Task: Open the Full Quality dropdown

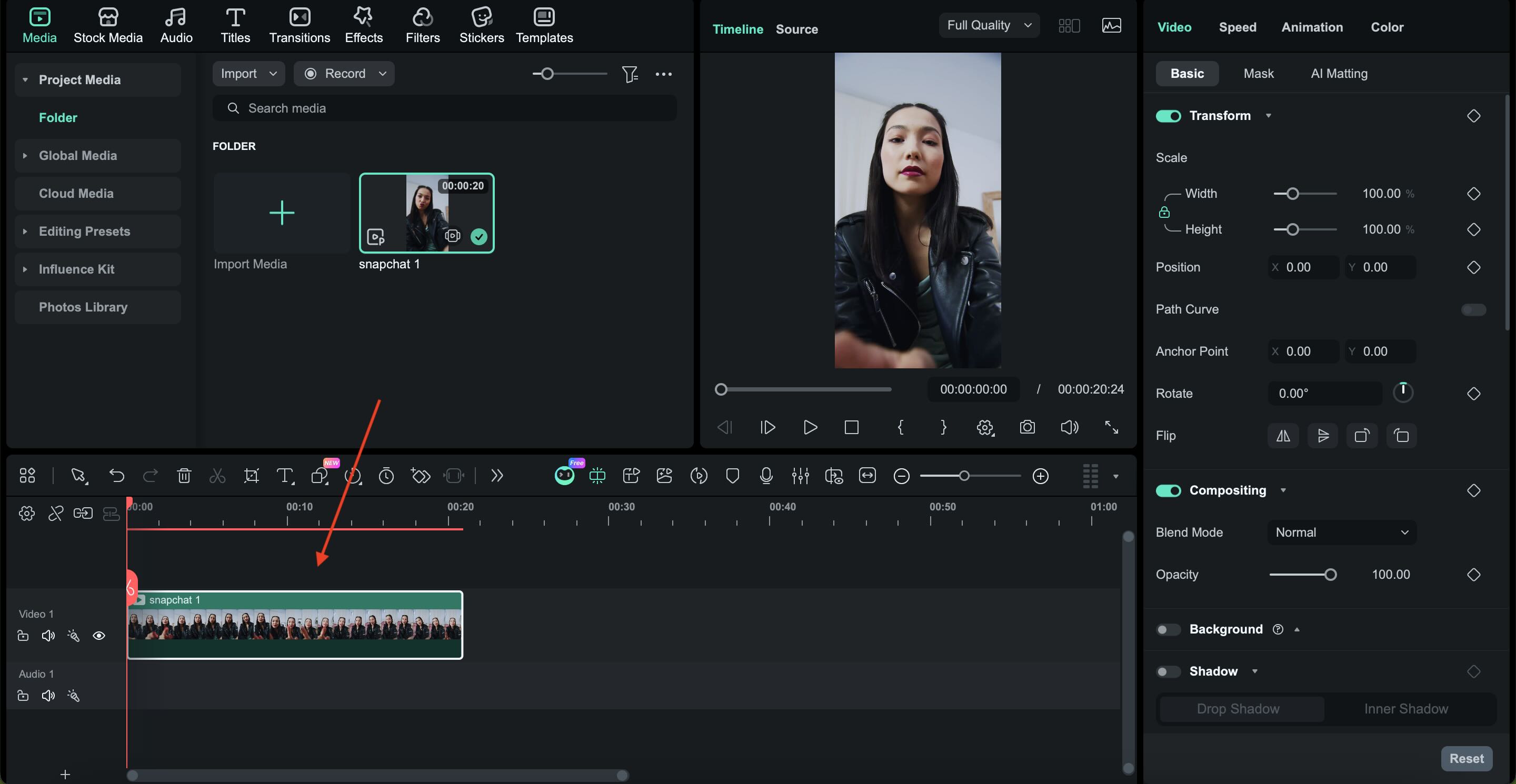Action: tap(989, 25)
